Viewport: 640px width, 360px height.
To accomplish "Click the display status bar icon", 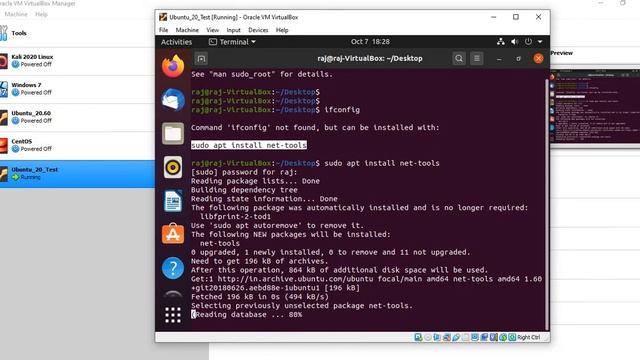I will click(x=475, y=337).
